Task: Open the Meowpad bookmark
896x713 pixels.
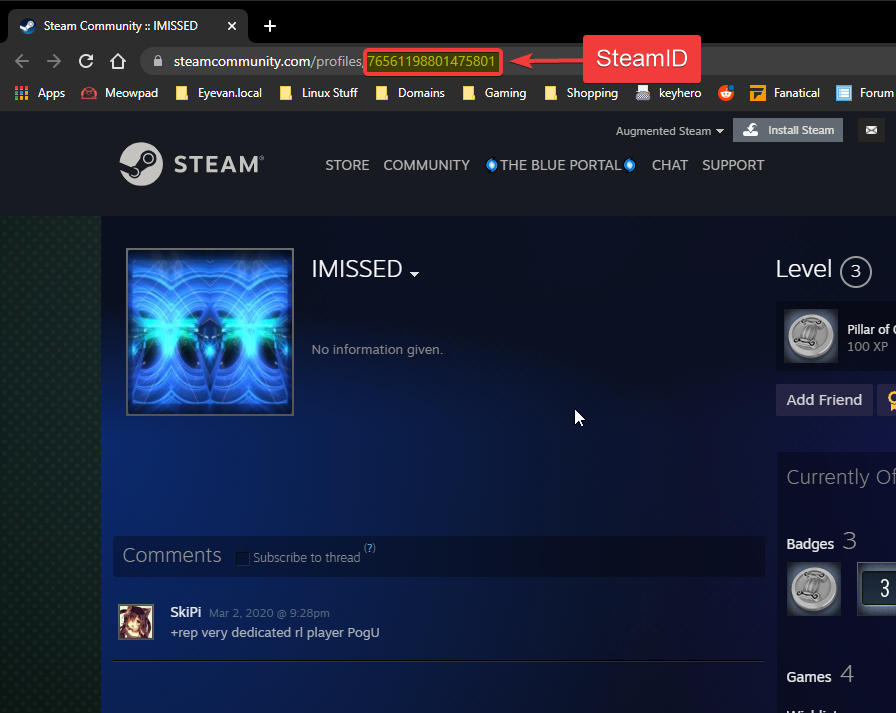Action: point(119,93)
